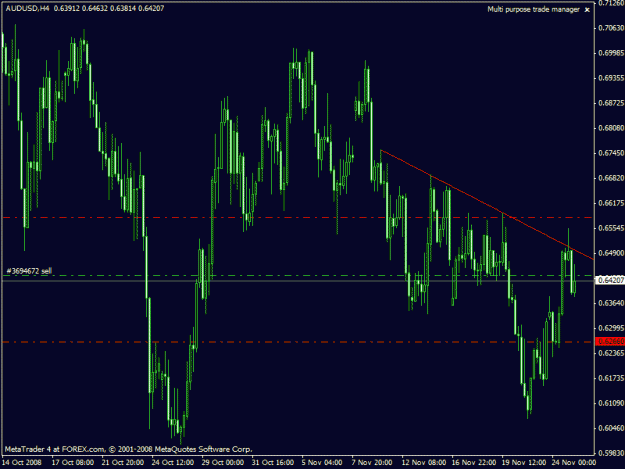Click the 0.65545 price scale label

click(611, 228)
